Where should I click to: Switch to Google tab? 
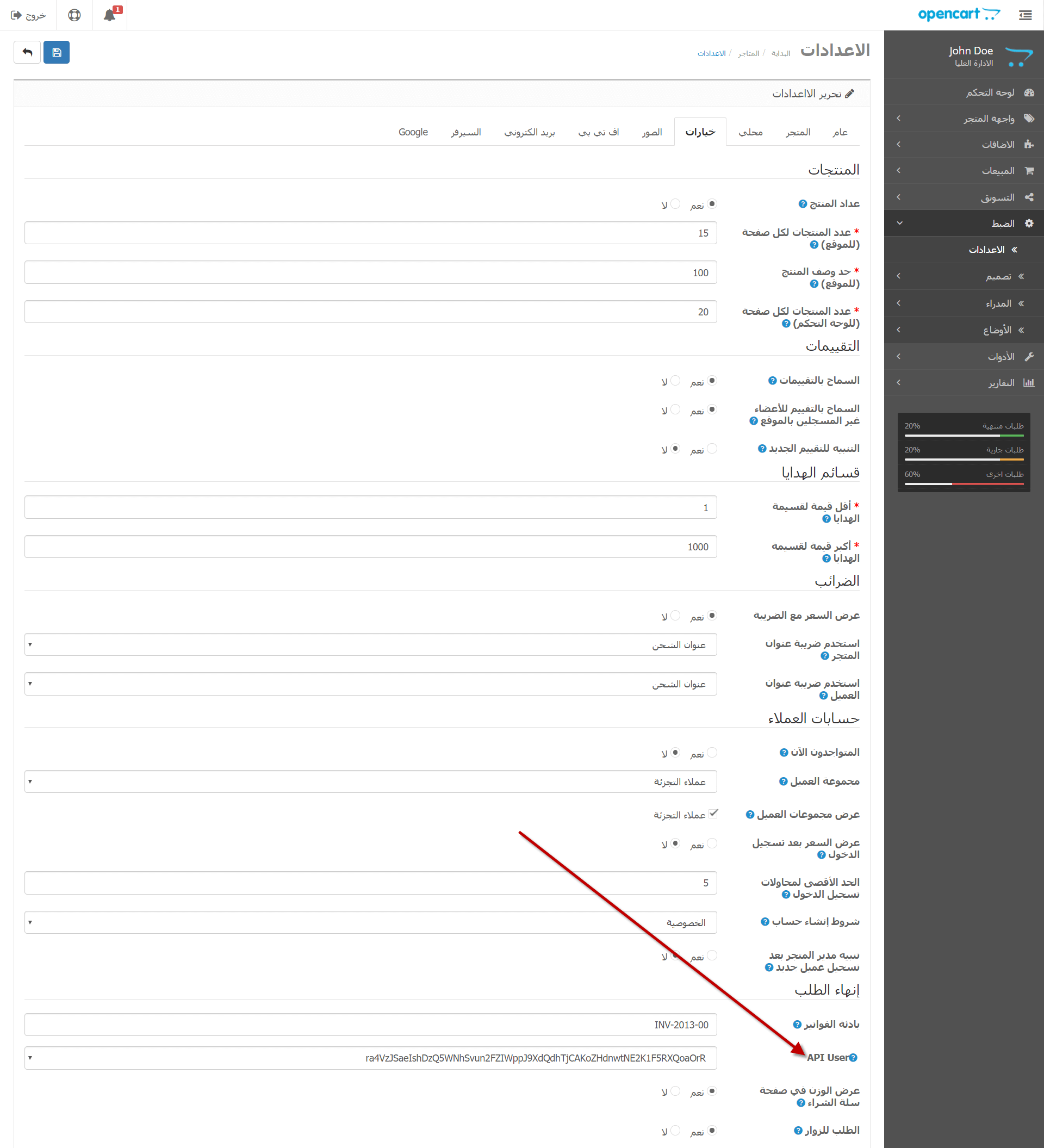click(x=413, y=132)
